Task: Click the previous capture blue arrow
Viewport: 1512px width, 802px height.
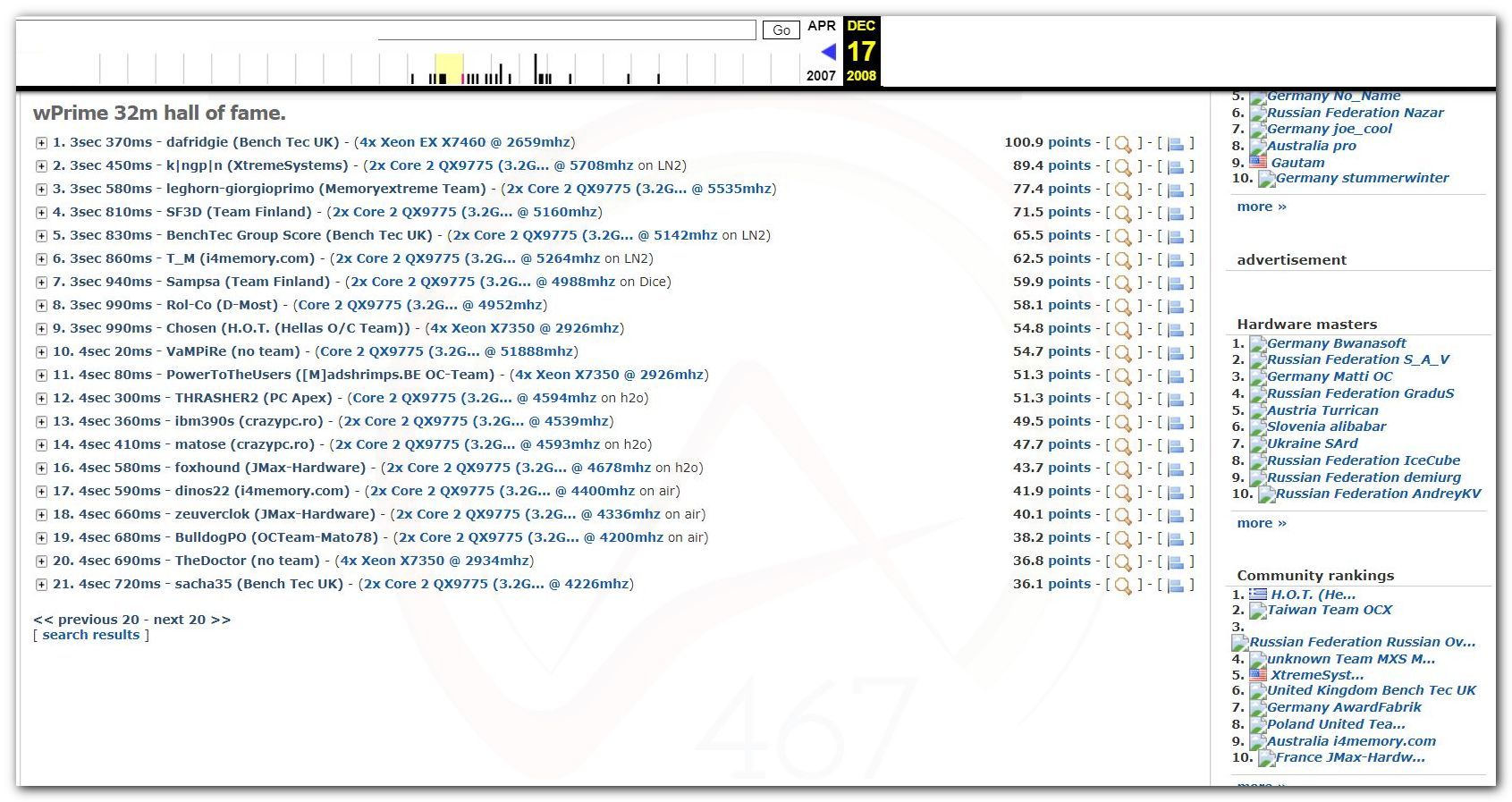Action: click(828, 51)
